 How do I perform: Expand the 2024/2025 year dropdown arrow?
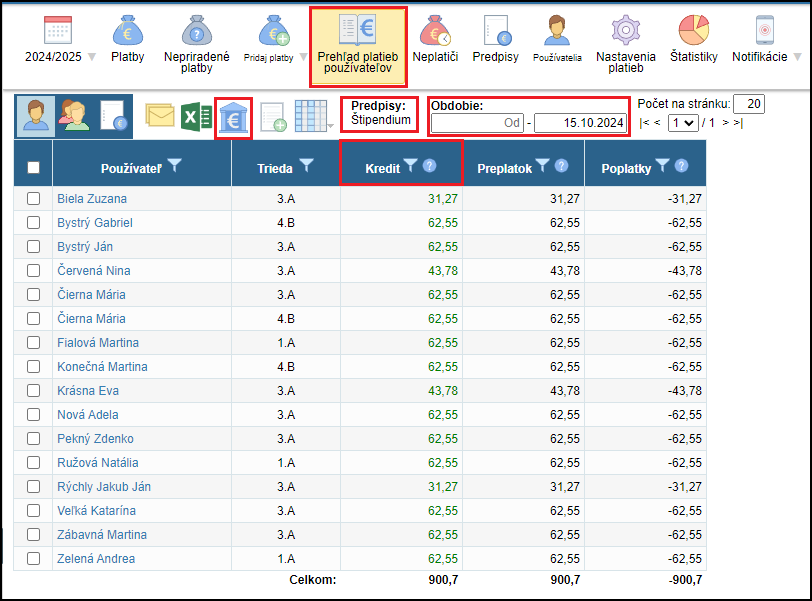click(x=92, y=57)
